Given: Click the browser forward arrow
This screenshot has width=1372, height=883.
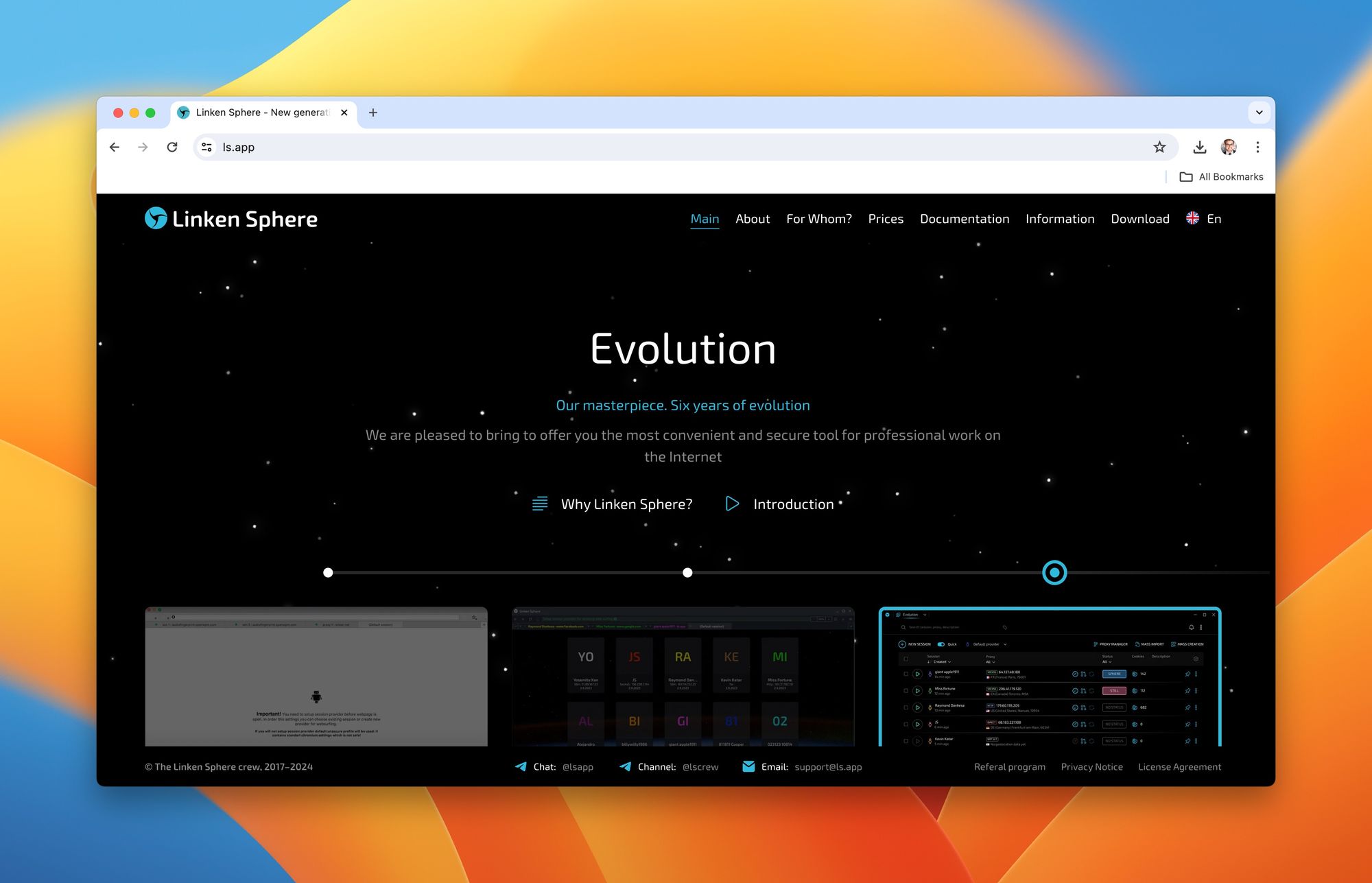Looking at the screenshot, I should point(143,147).
